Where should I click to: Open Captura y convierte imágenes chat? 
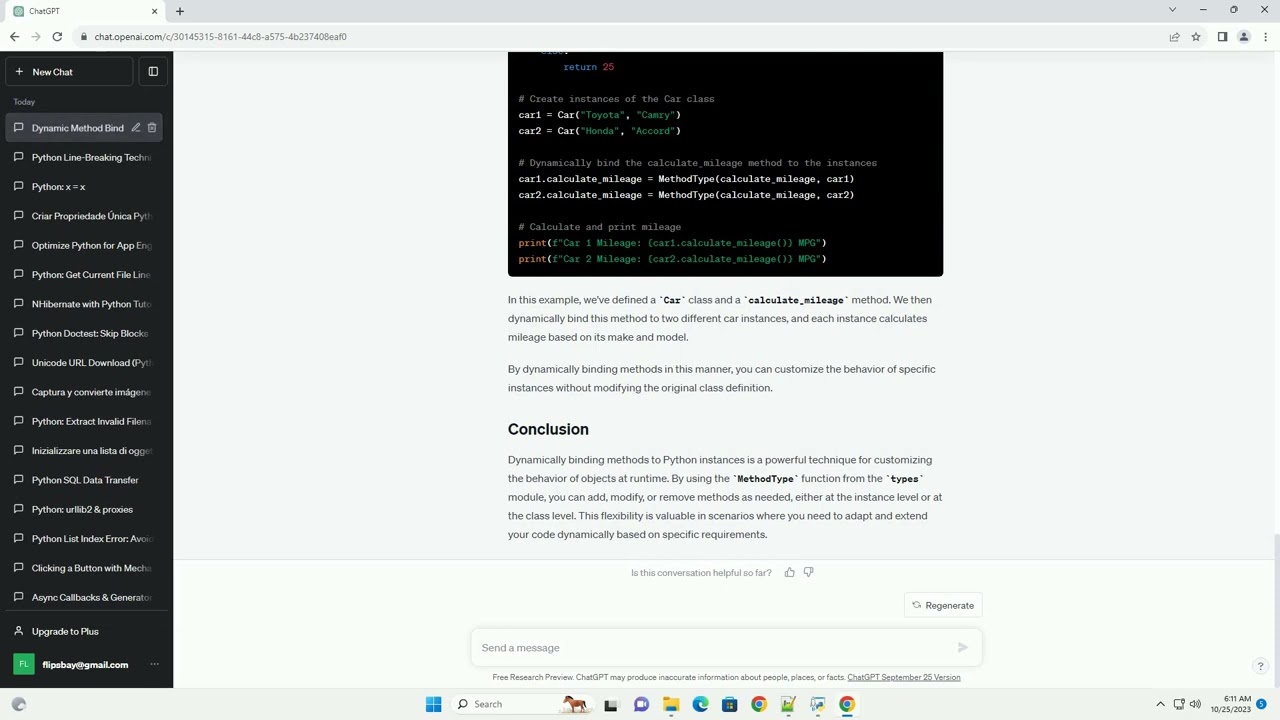86,392
